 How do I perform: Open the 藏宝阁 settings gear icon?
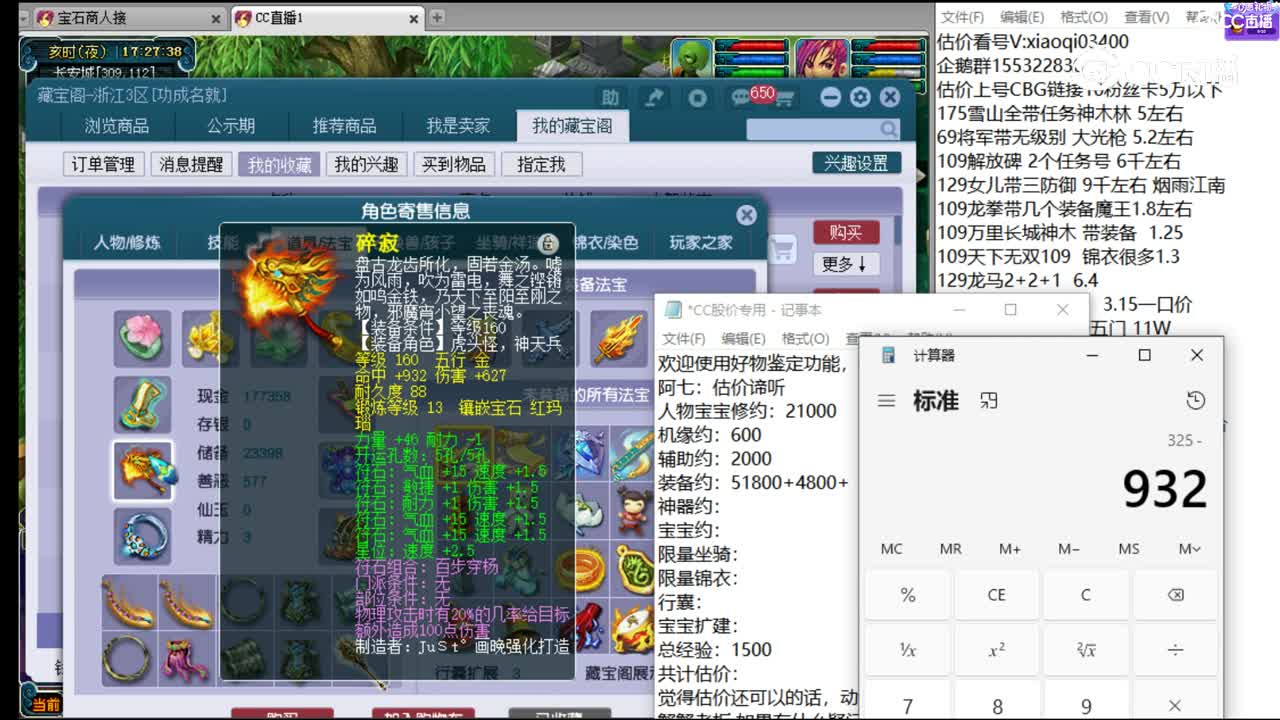860,97
